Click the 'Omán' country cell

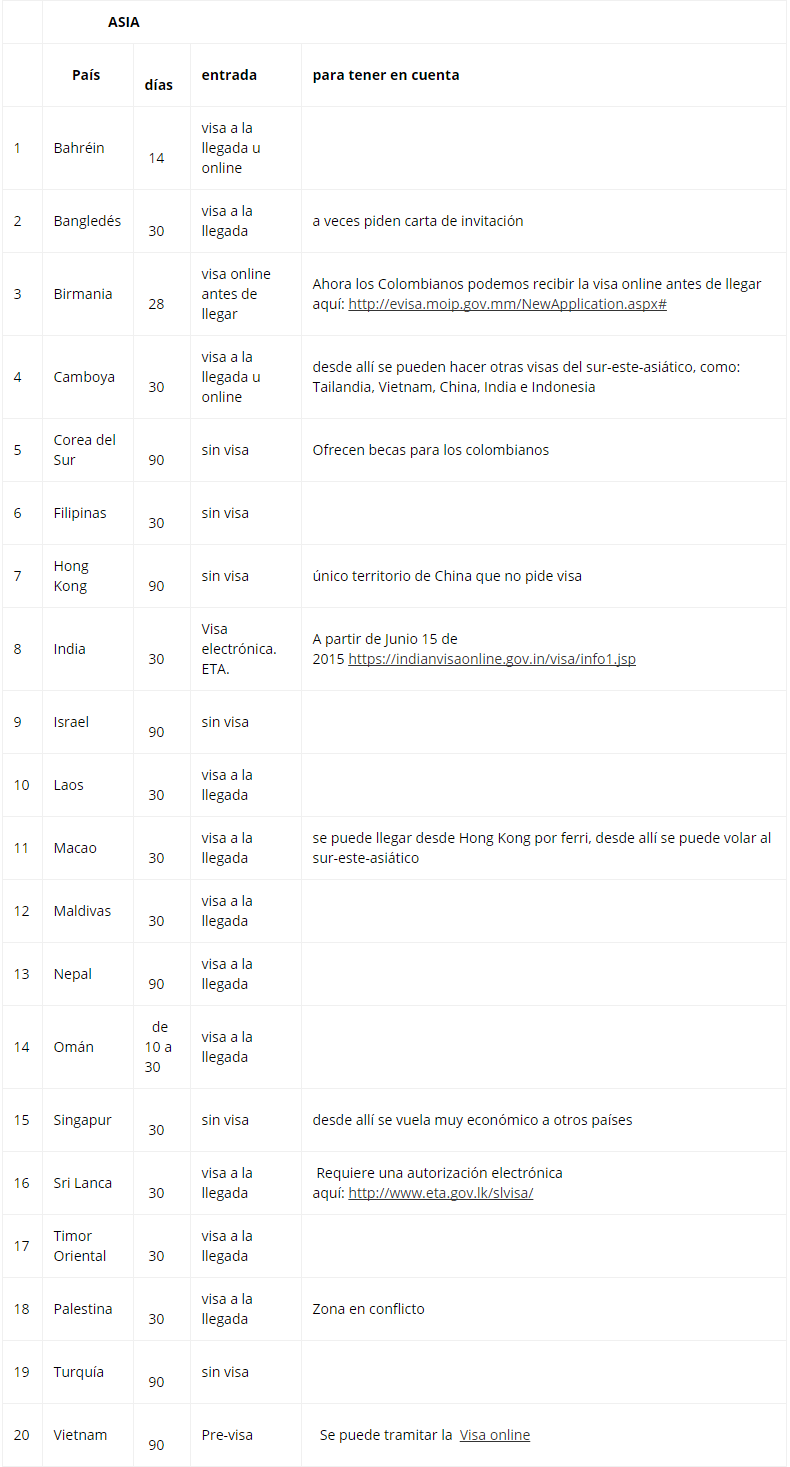tap(74, 1047)
